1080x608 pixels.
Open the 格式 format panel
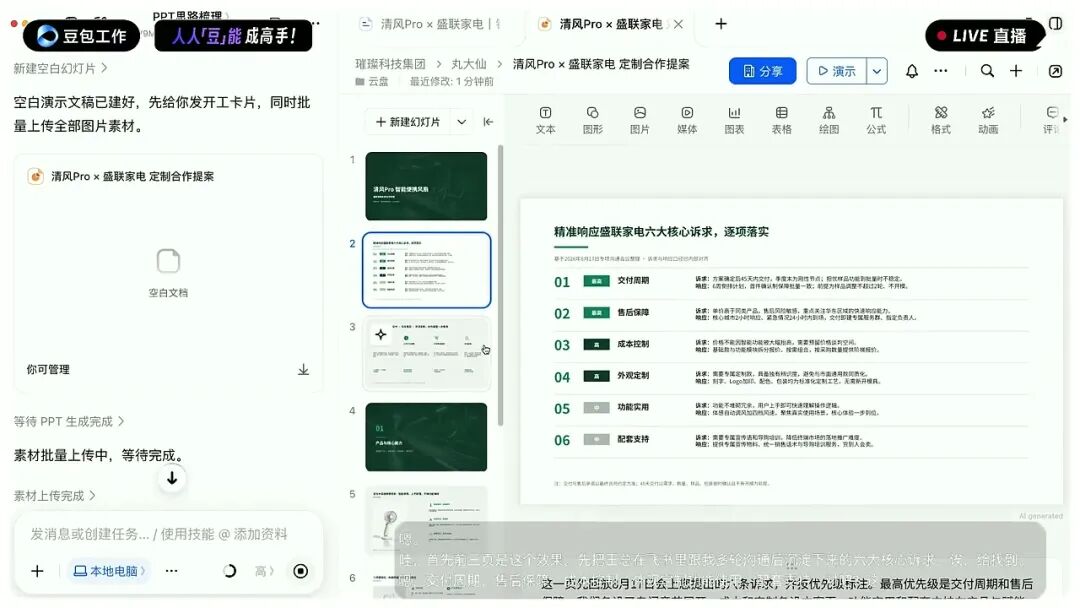point(941,120)
